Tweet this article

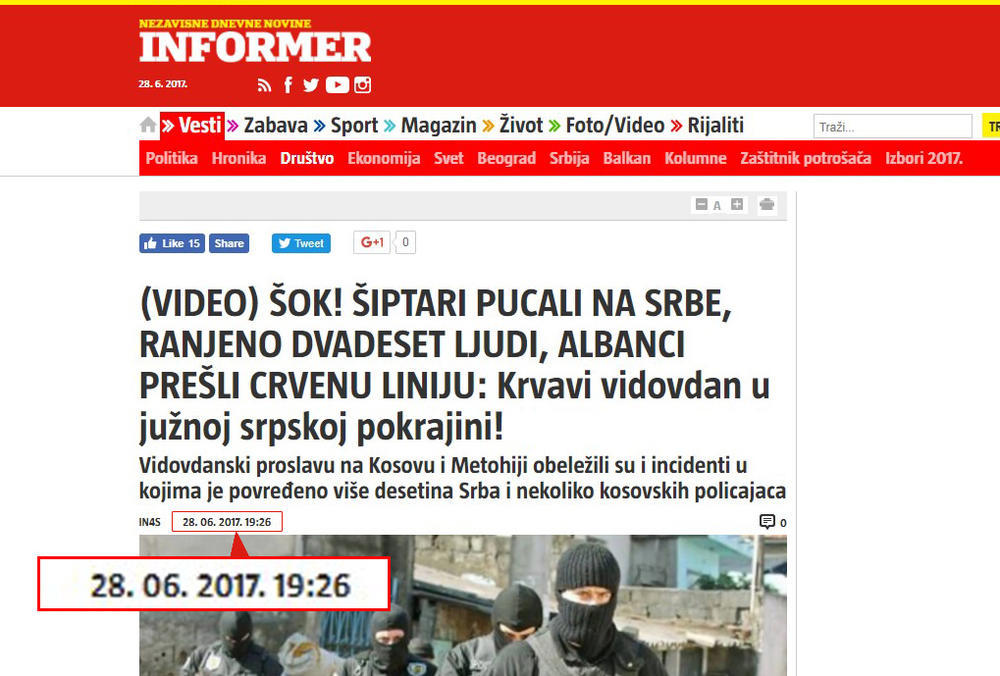[x=301, y=243]
